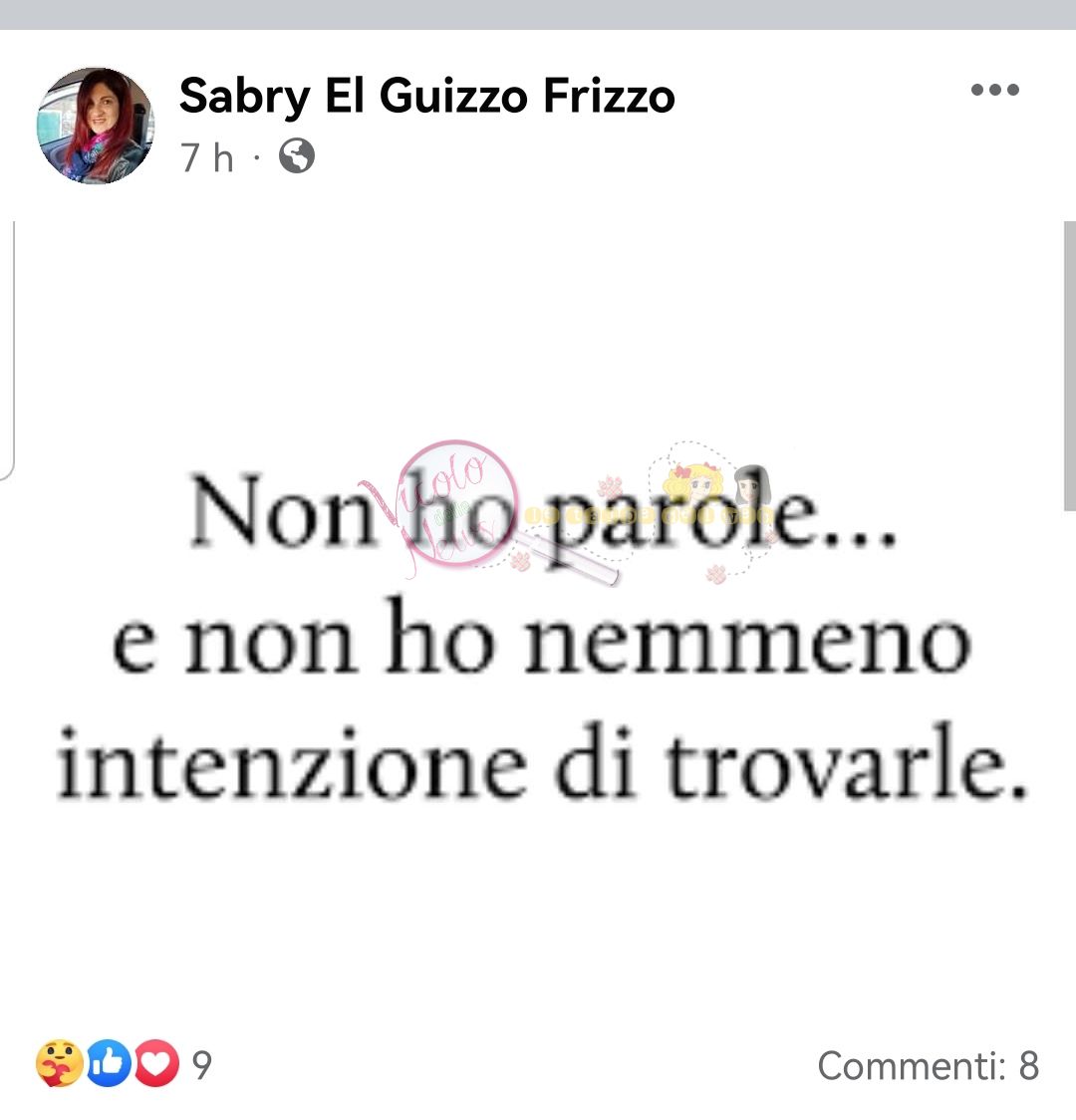Select the red heart love reaction
Image resolution: width=1076 pixels, height=1120 pixels.
point(156,1063)
